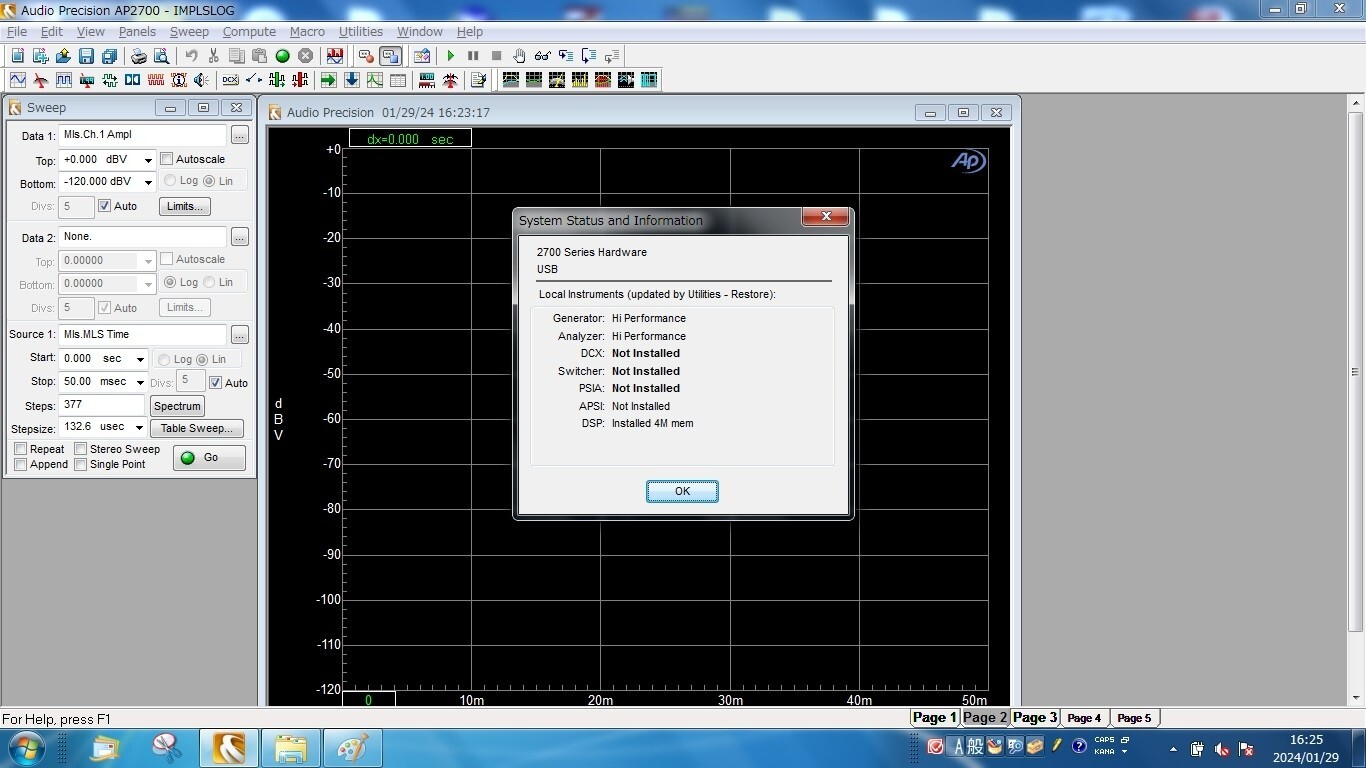
Task: Enable the Repeat checkbox in the Sweep panel
Action: [x=20, y=449]
